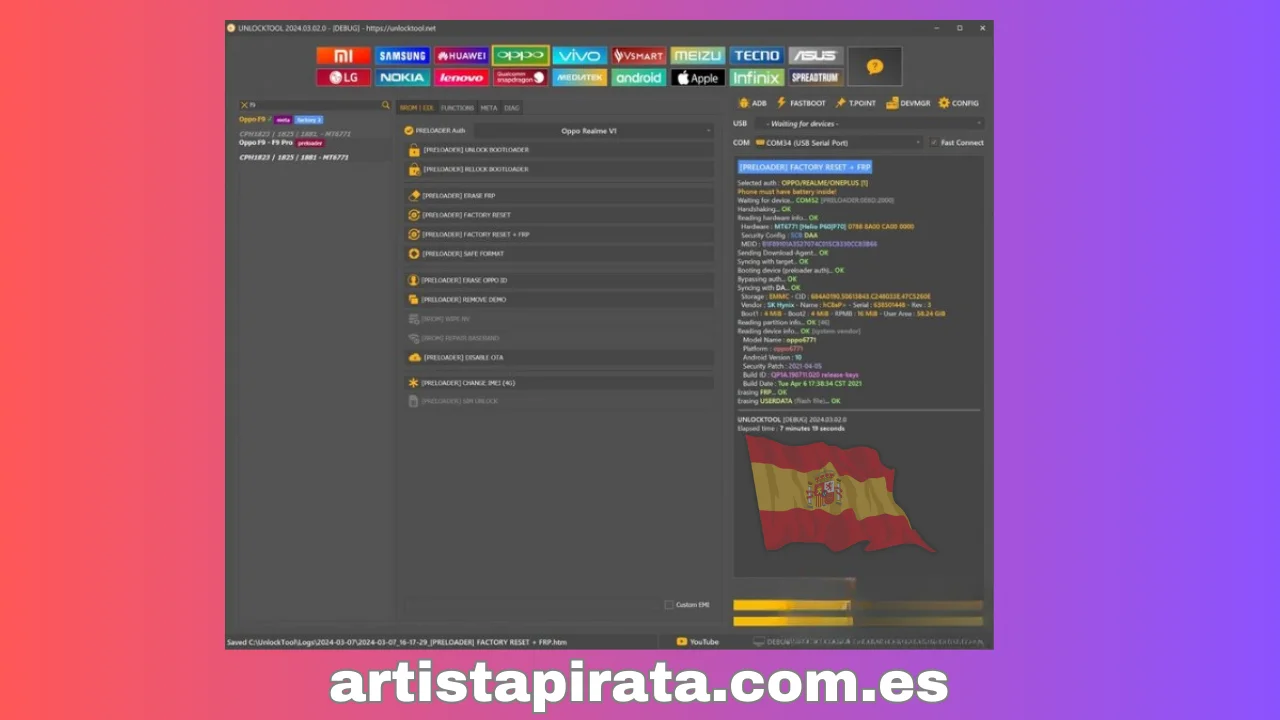Click the model search field
This screenshot has width=1280, height=720.
coord(314,104)
